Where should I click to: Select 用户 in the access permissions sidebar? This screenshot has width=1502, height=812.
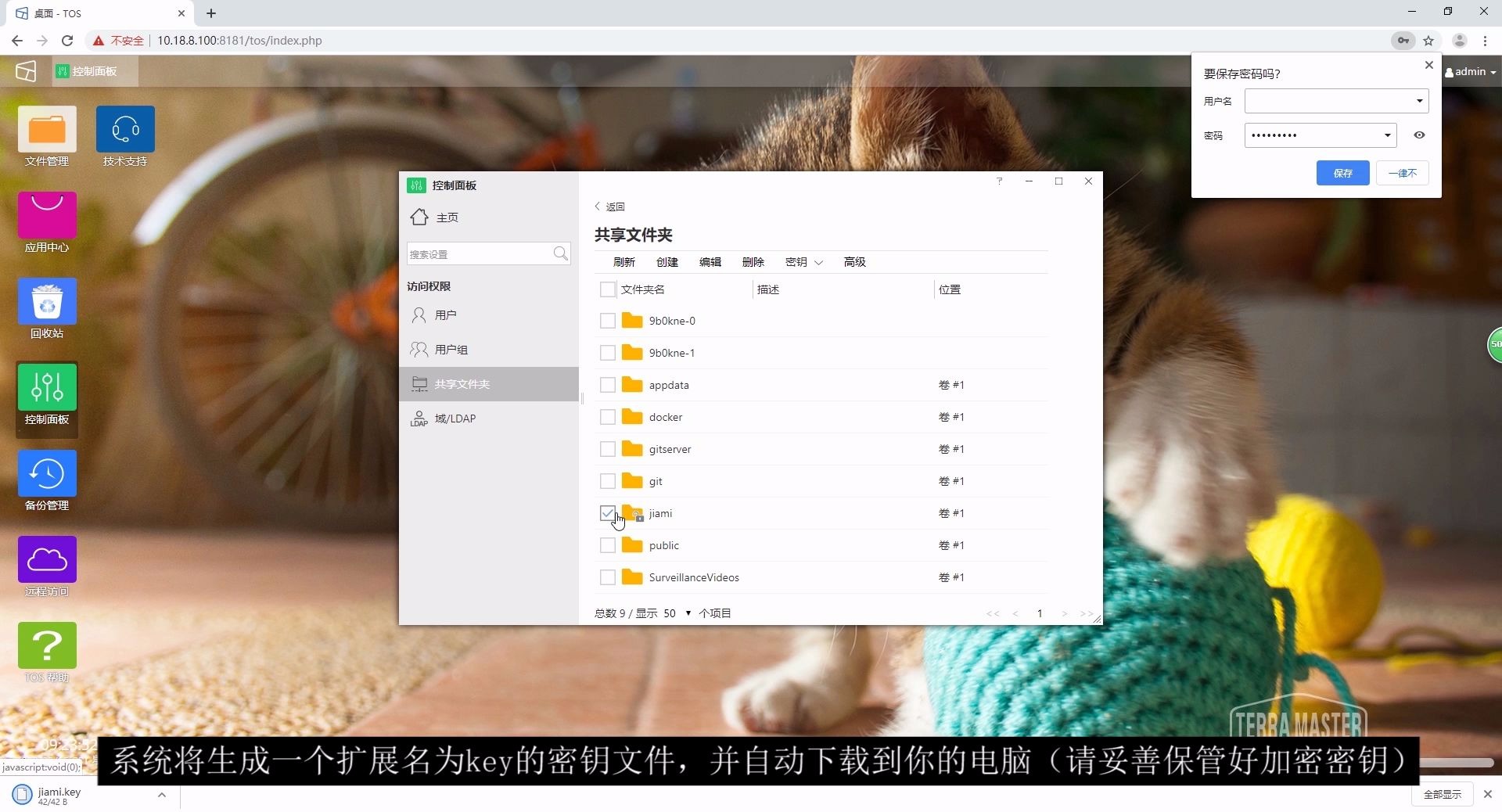[x=446, y=314]
